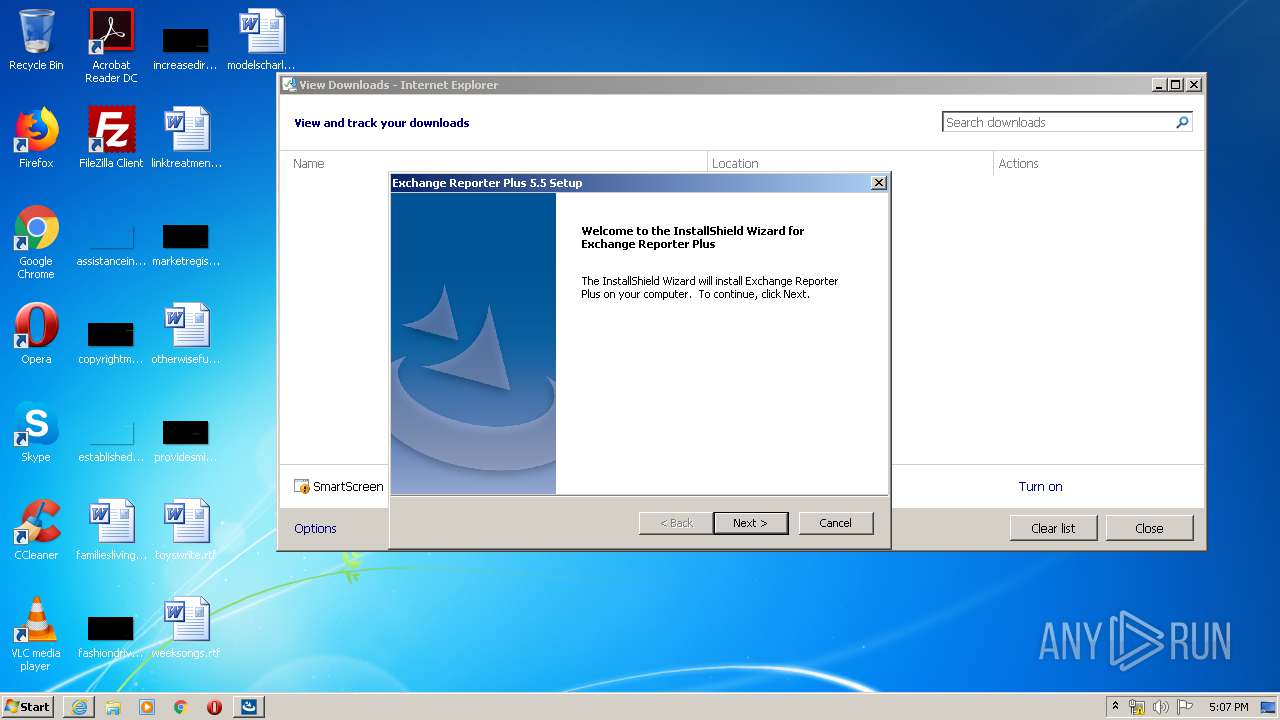Click the search magnifier in downloads
This screenshot has height=720, width=1280.
click(1182, 122)
